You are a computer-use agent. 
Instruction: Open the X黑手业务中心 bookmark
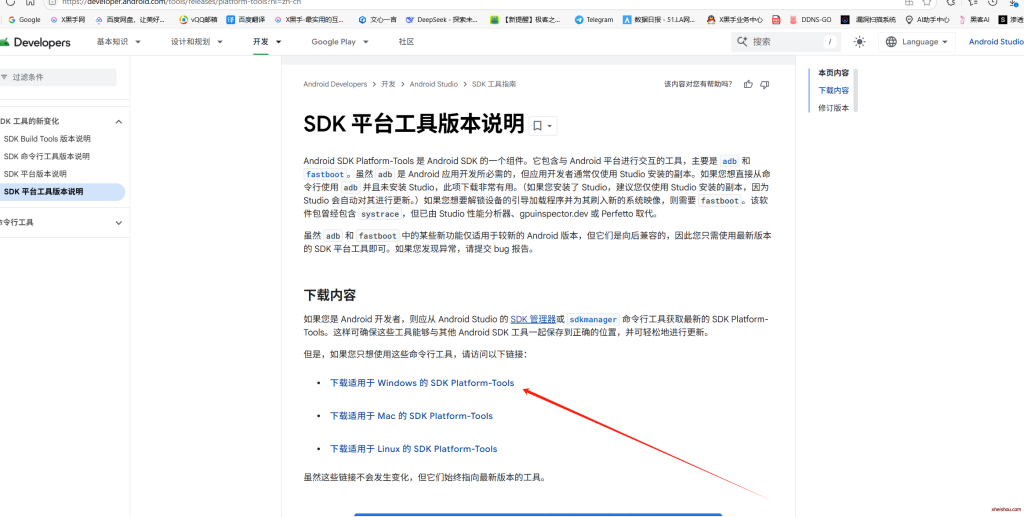734,20
